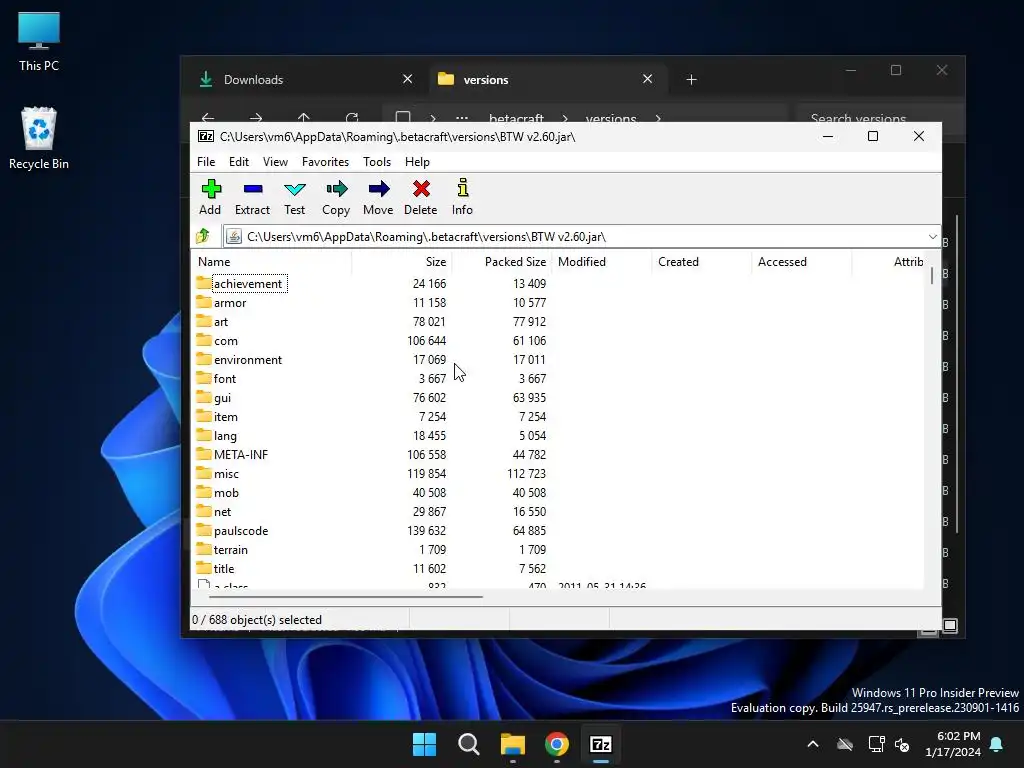Open the Help menu
Screen dimensions: 1024x768
[417, 162]
